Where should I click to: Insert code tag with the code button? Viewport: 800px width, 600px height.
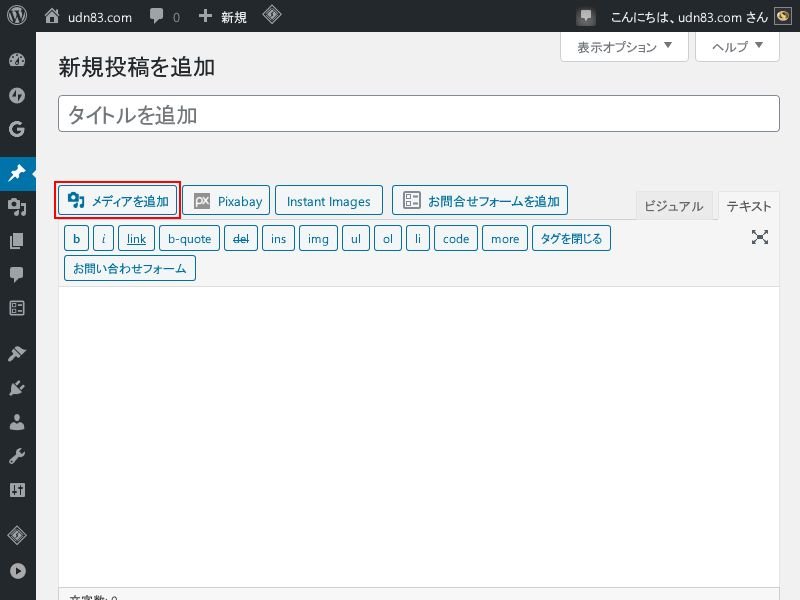point(456,238)
